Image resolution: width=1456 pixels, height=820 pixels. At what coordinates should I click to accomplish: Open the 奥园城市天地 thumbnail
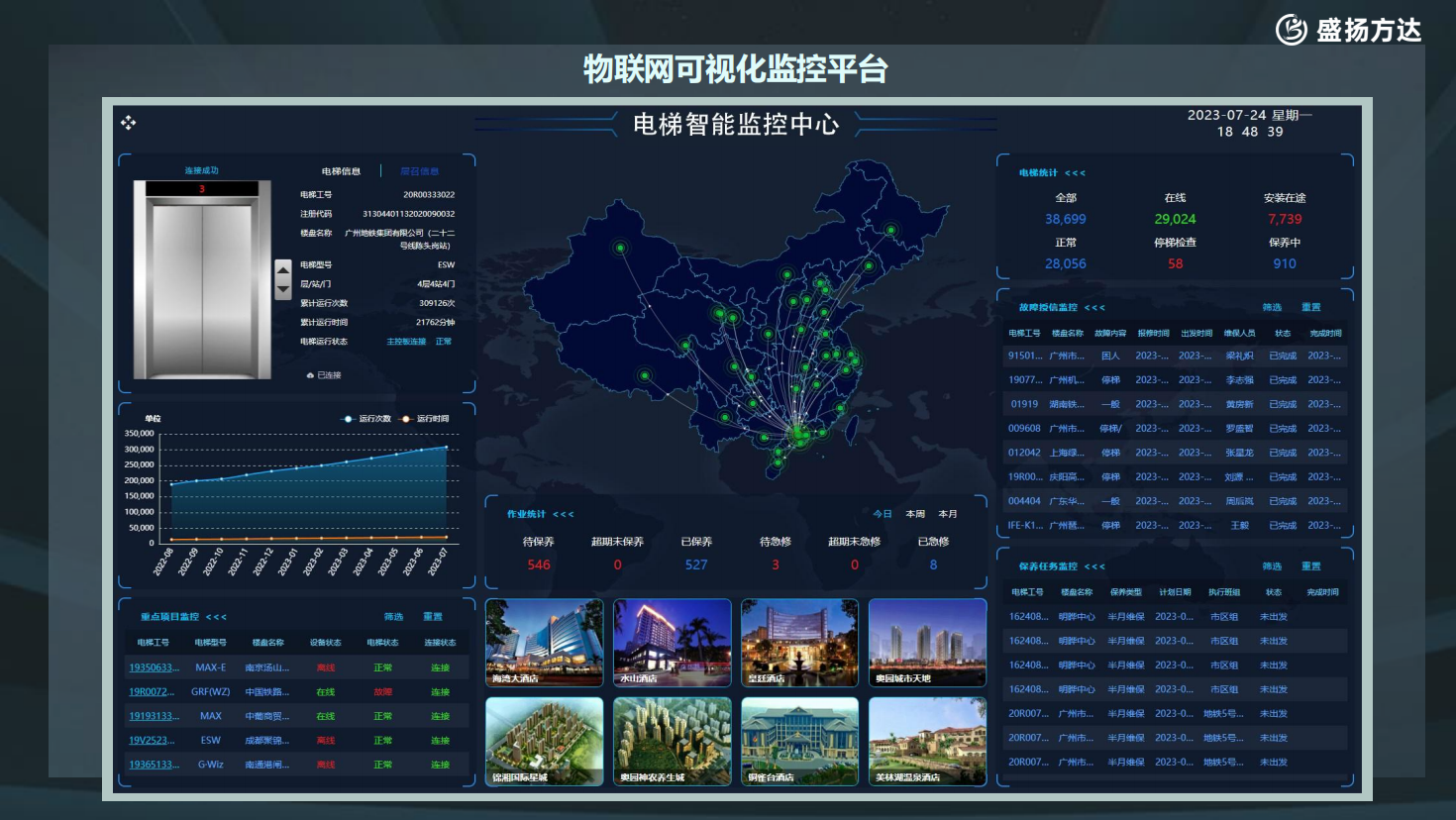pyautogui.click(x=927, y=642)
